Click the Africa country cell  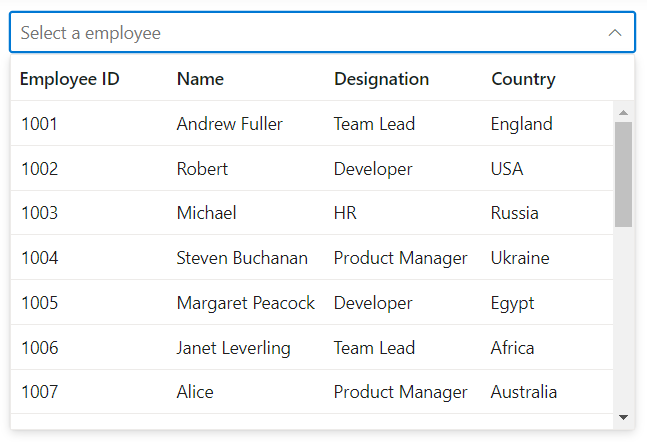point(512,348)
